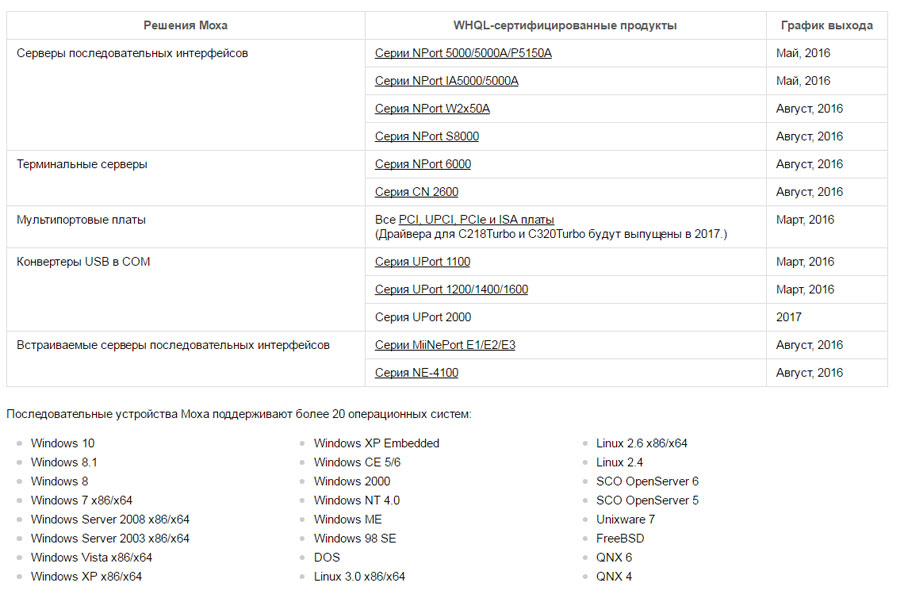Open the NPort S8000 series link
Screen dimensions: 900x602
[426, 137]
